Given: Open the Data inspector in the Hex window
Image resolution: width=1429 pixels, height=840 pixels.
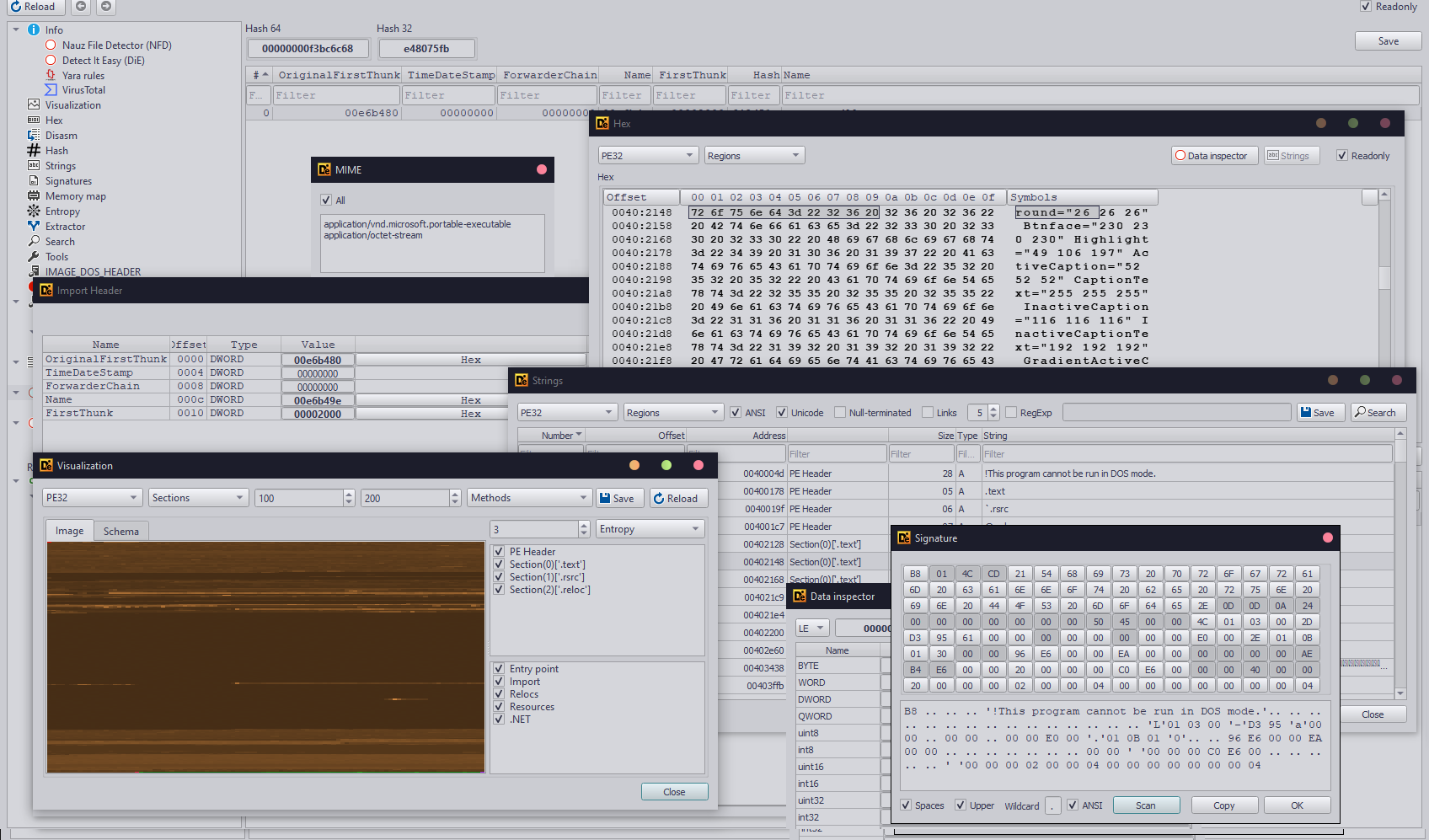Looking at the screenshot, I should [x=1213, y=155].
